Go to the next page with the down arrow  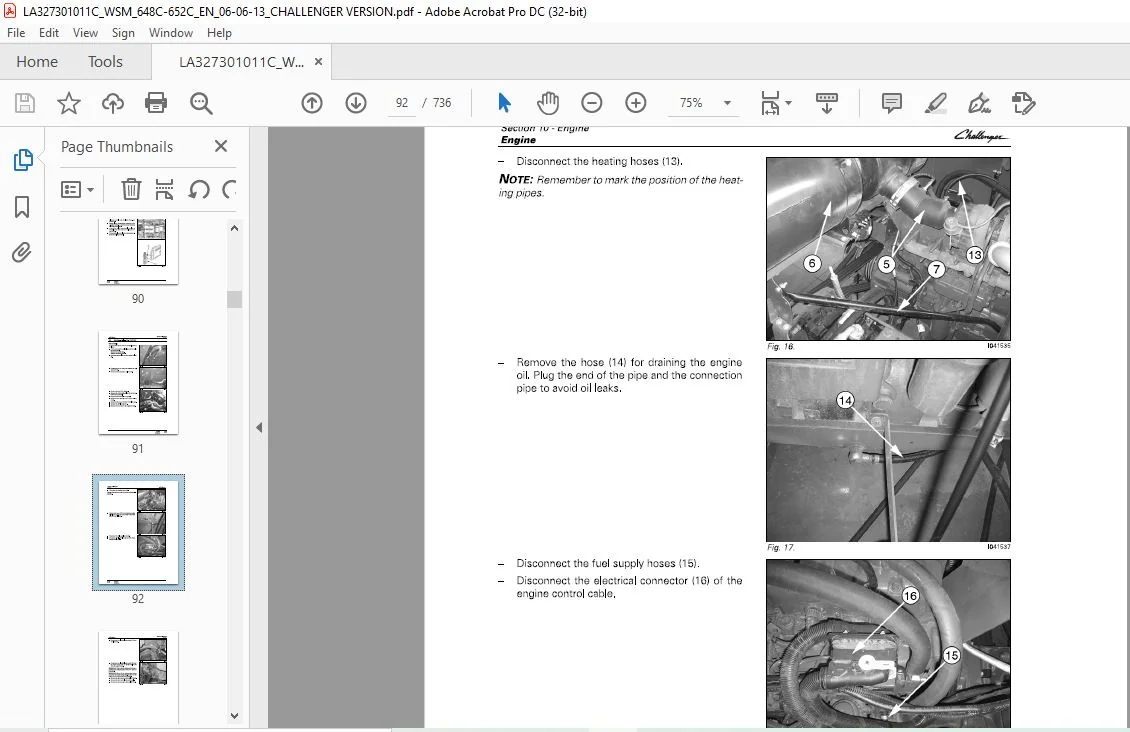pyautogui.click(x=356, y=103)
